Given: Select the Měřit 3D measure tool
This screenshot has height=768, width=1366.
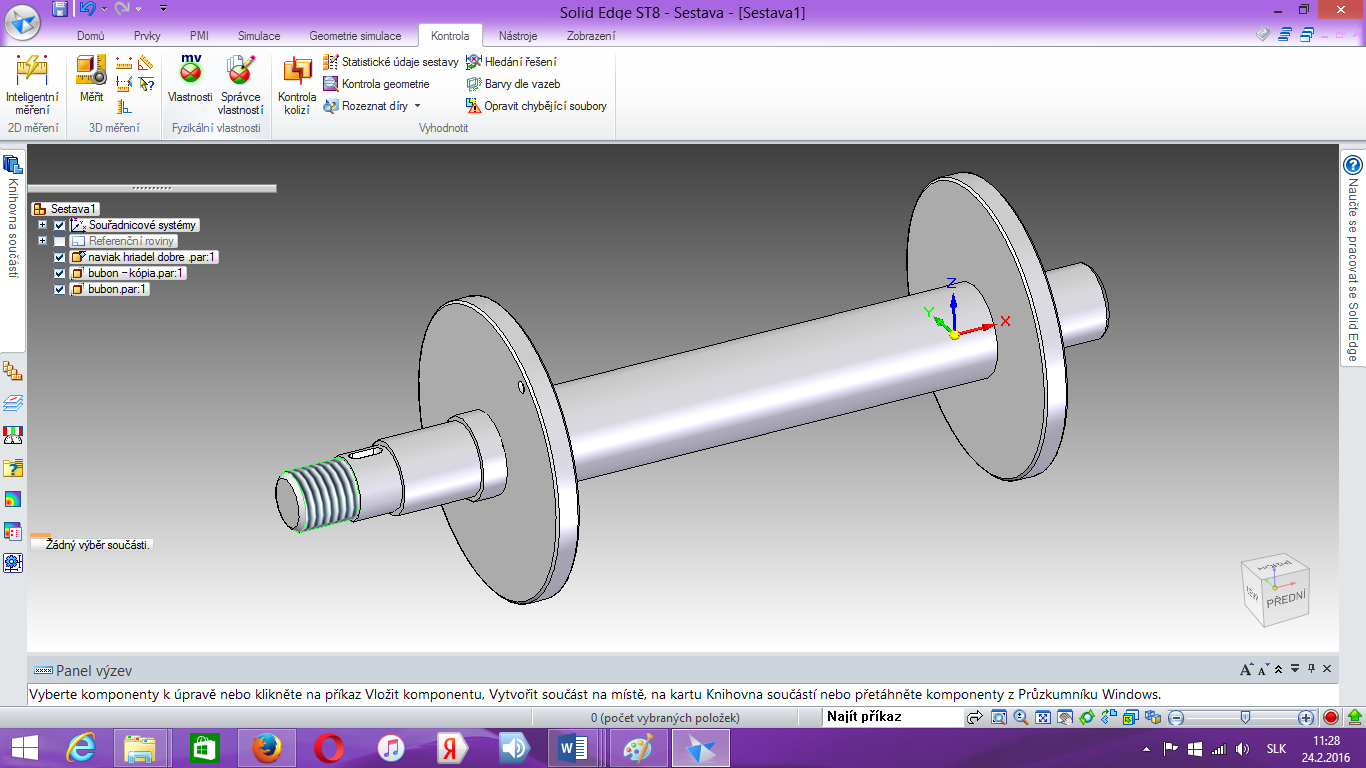Looking at the screenshot, I should tap(91, 80).
